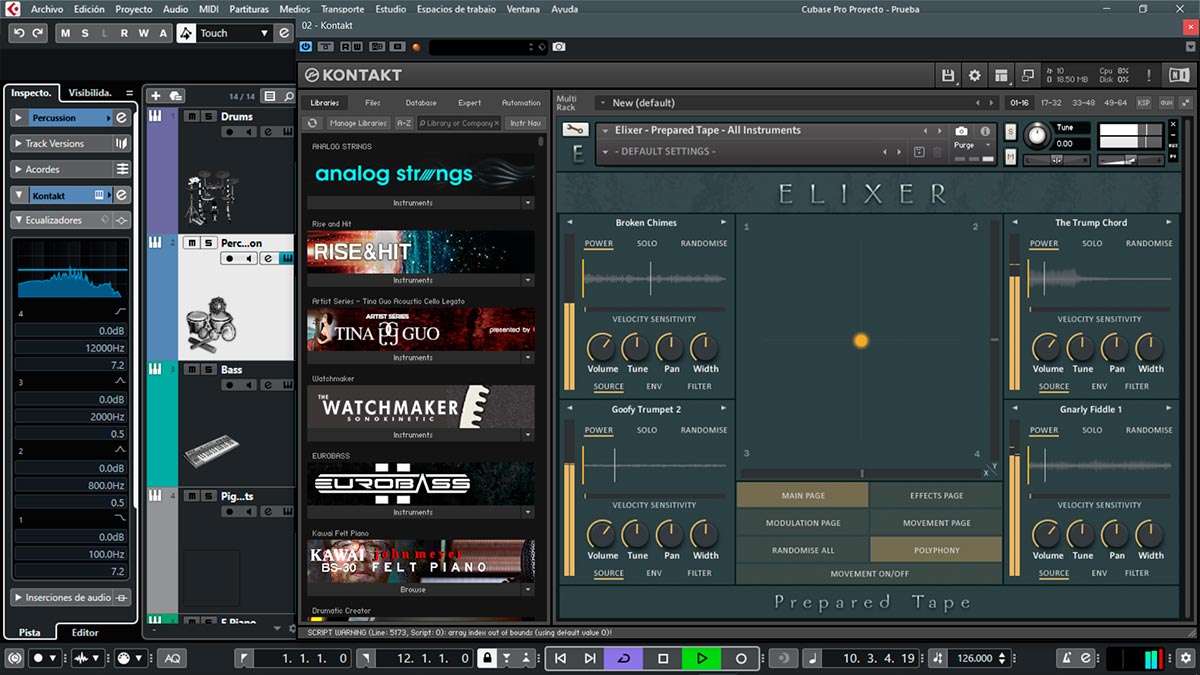
Task: Click the tempo 126.000 field
Action: pos(976,658)
